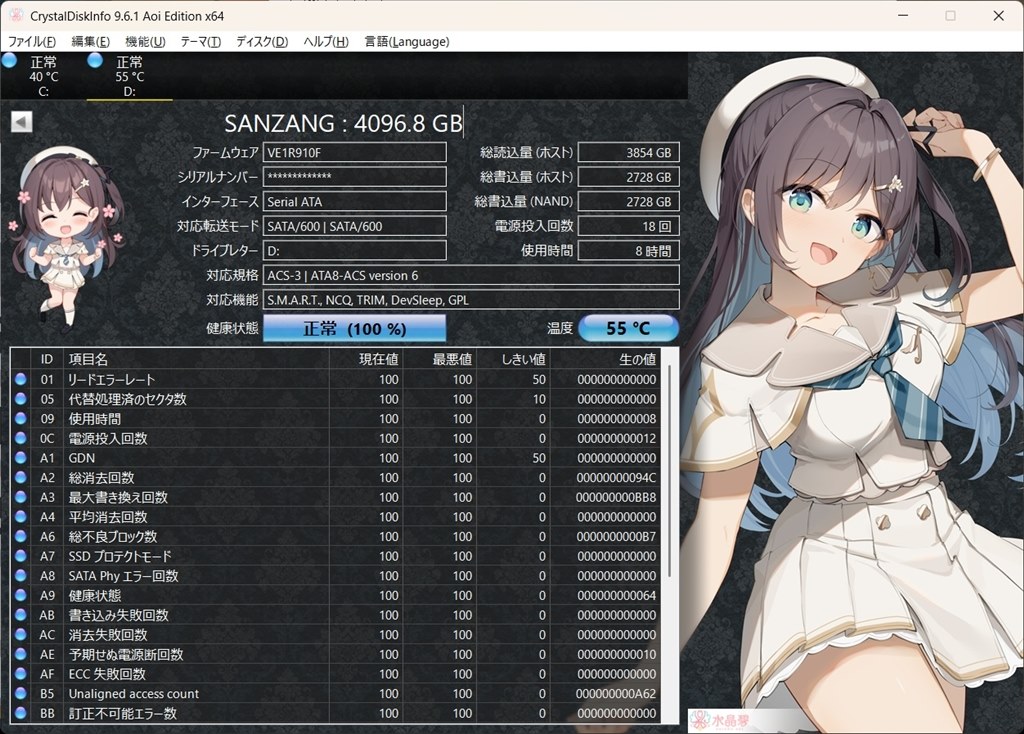
Task: Click status orb for A9 健康状態 row
Action: pyautogui.click(x=20, y=595)
